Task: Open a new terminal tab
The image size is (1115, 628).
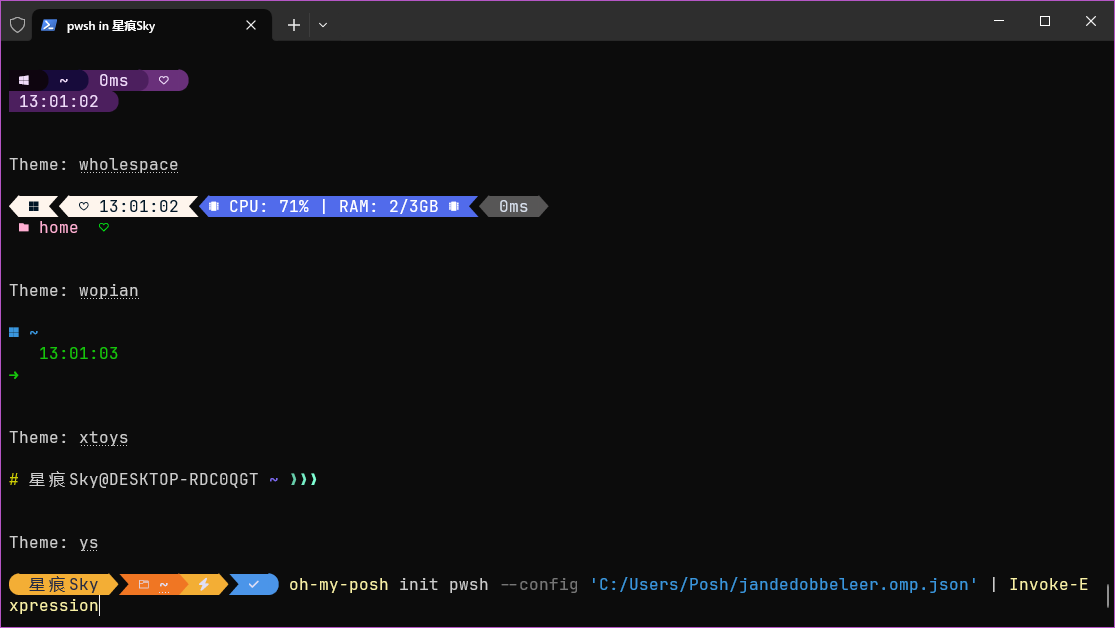Action: coord(294,26)
